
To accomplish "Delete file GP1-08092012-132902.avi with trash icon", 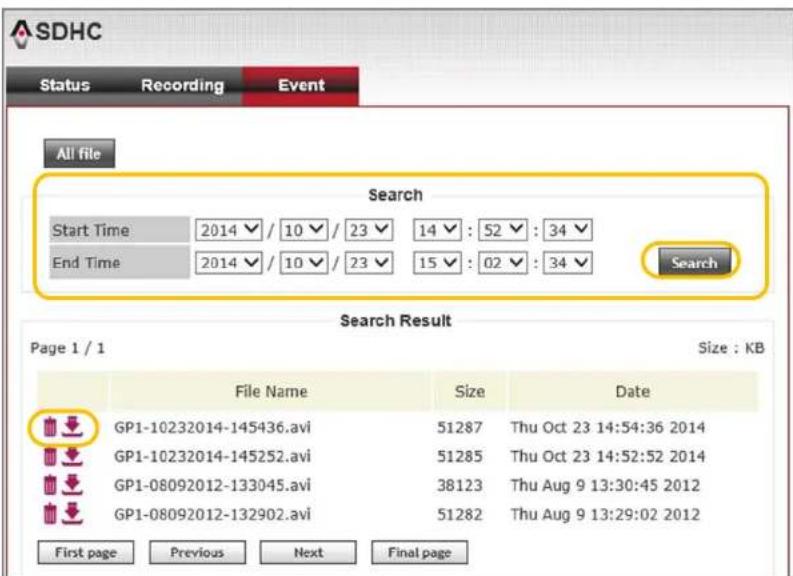I will tap(50, 514).
